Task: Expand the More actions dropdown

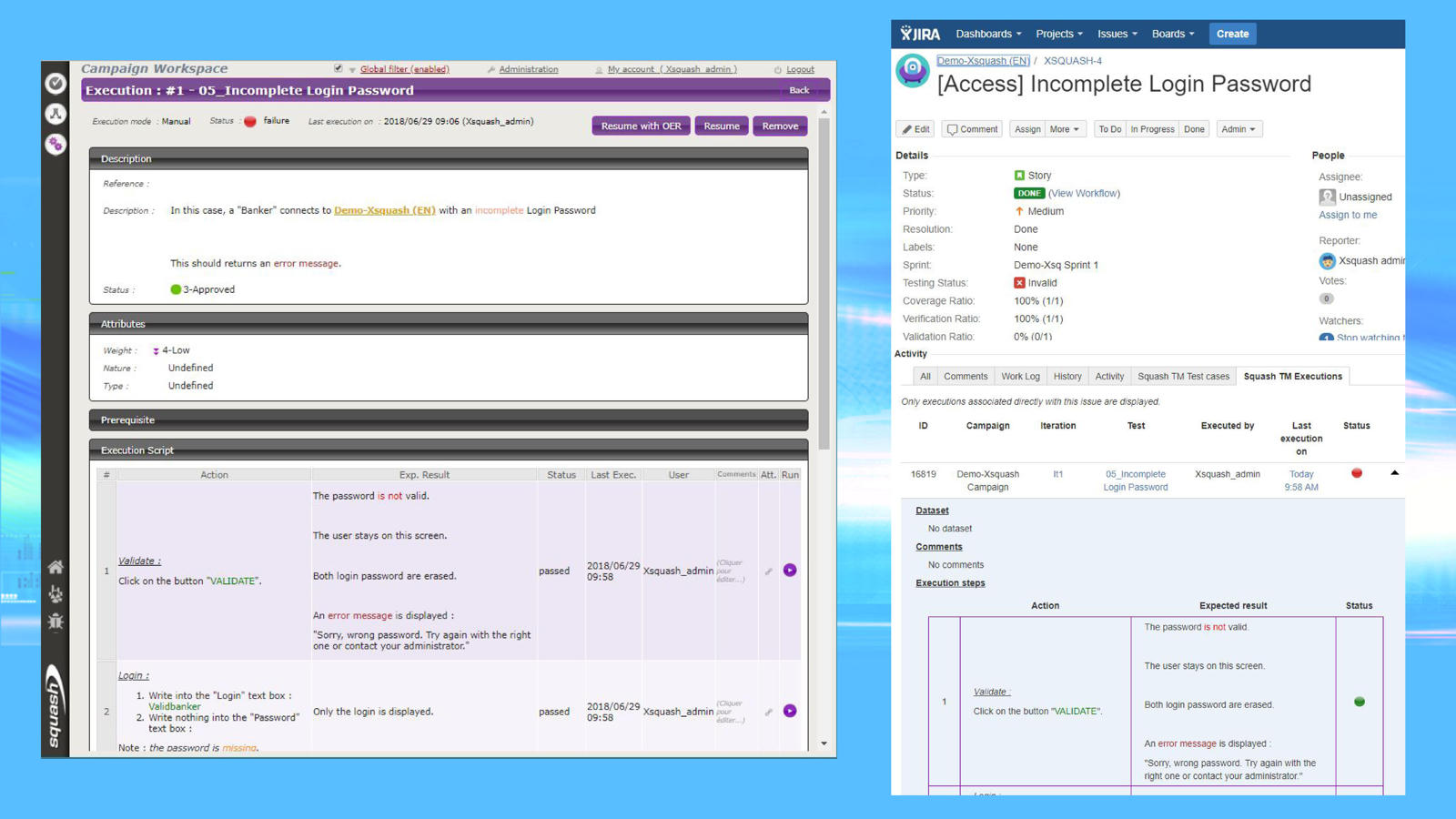Action: click(1065, 129)
